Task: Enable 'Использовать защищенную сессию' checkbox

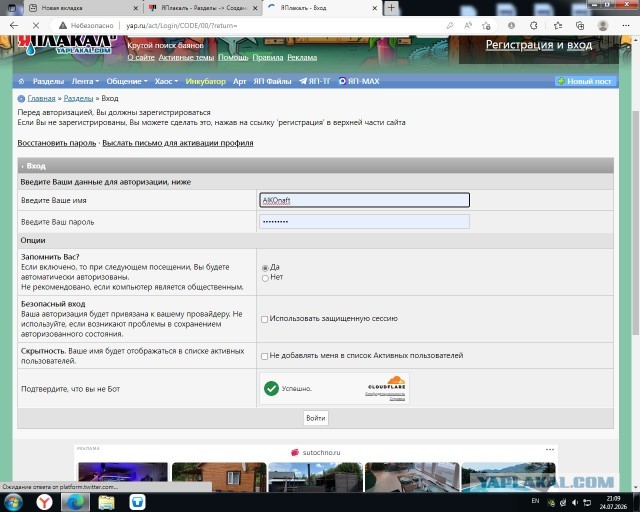Action: [264, 319]
